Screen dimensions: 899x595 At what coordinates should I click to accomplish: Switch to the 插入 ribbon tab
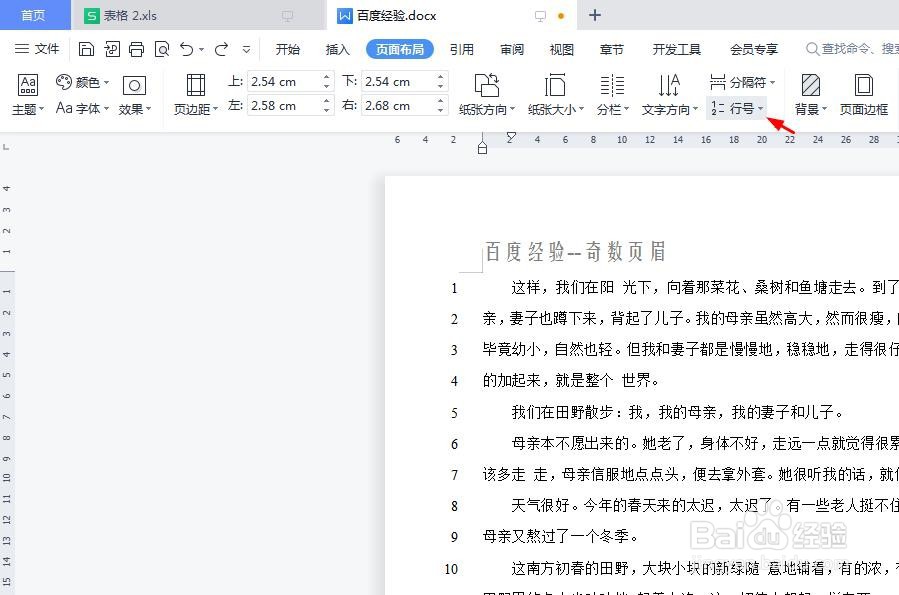coord(338,49)
